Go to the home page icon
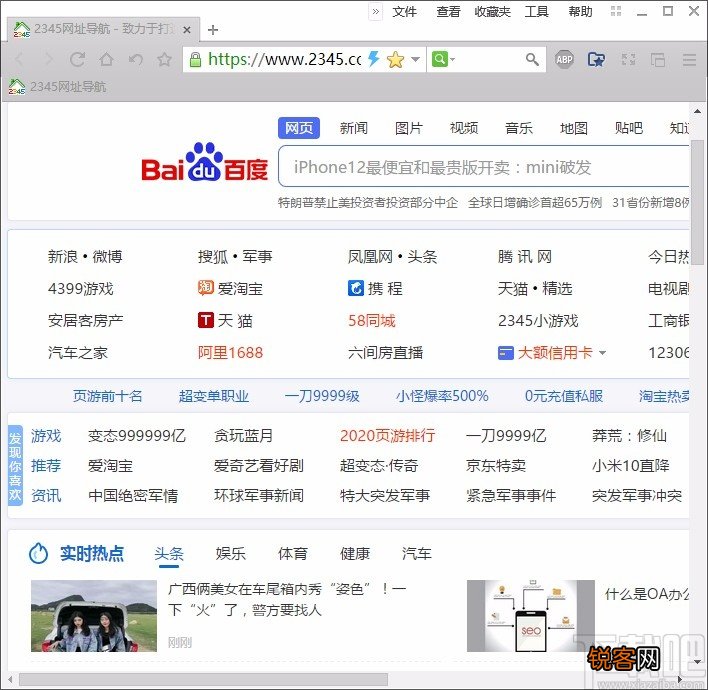This screenshot has height=690, width=708. 106,59
